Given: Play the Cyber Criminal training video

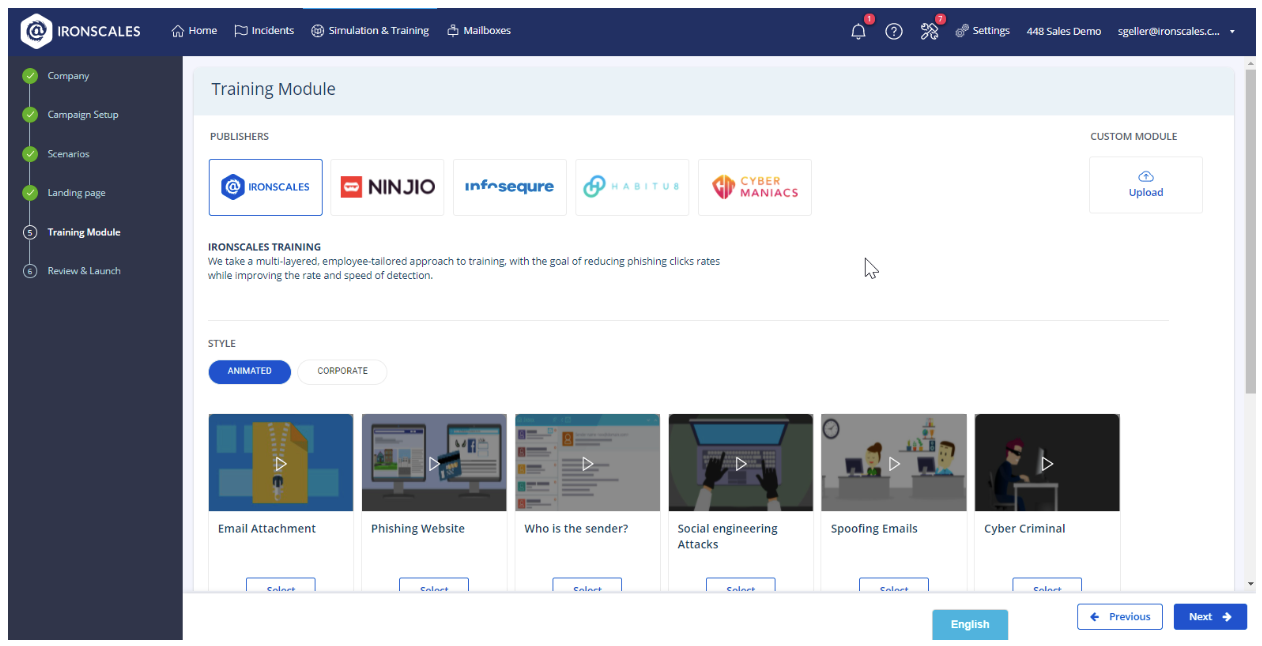Looking at the screenshot, I should coord(1047,463).
